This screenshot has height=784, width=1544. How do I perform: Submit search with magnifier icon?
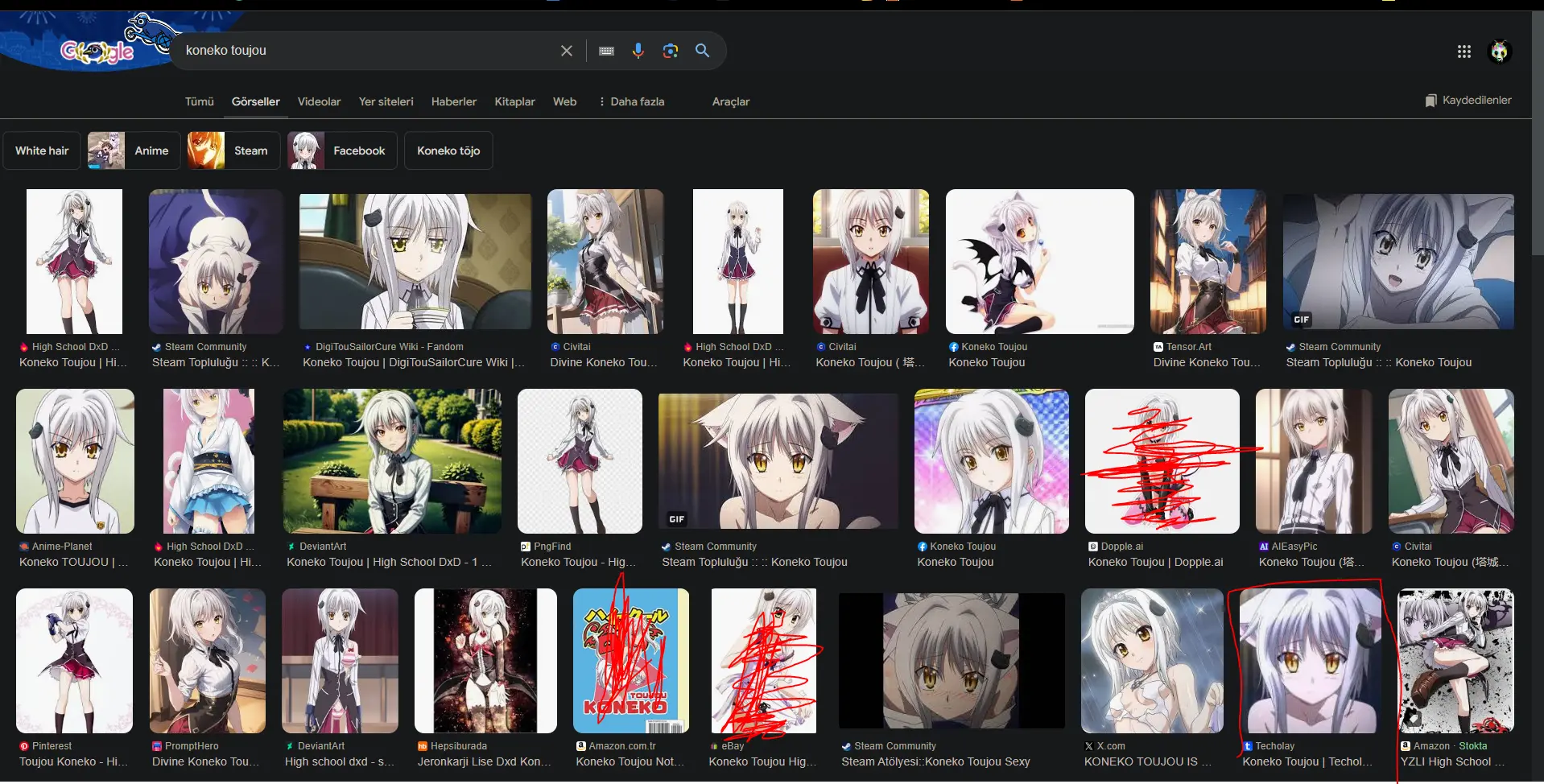point(702,51)
